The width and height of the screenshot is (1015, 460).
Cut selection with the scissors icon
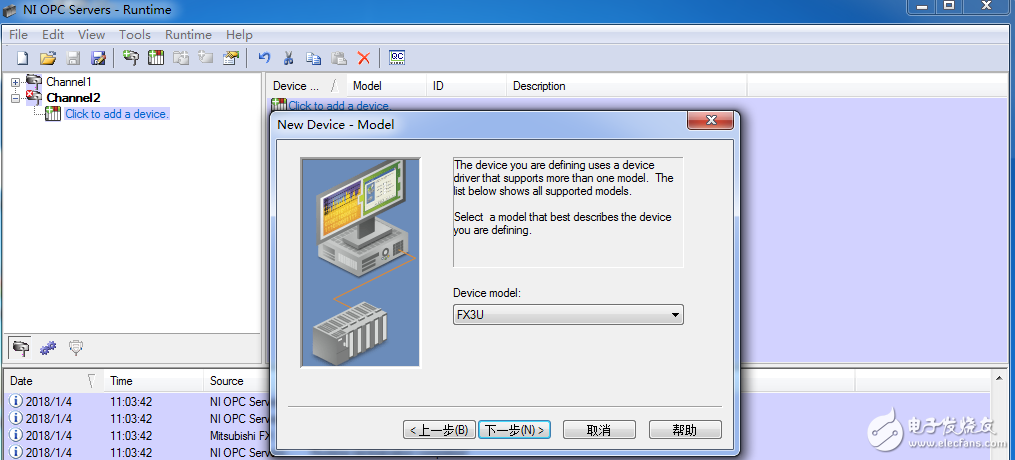tap(289, 58)
